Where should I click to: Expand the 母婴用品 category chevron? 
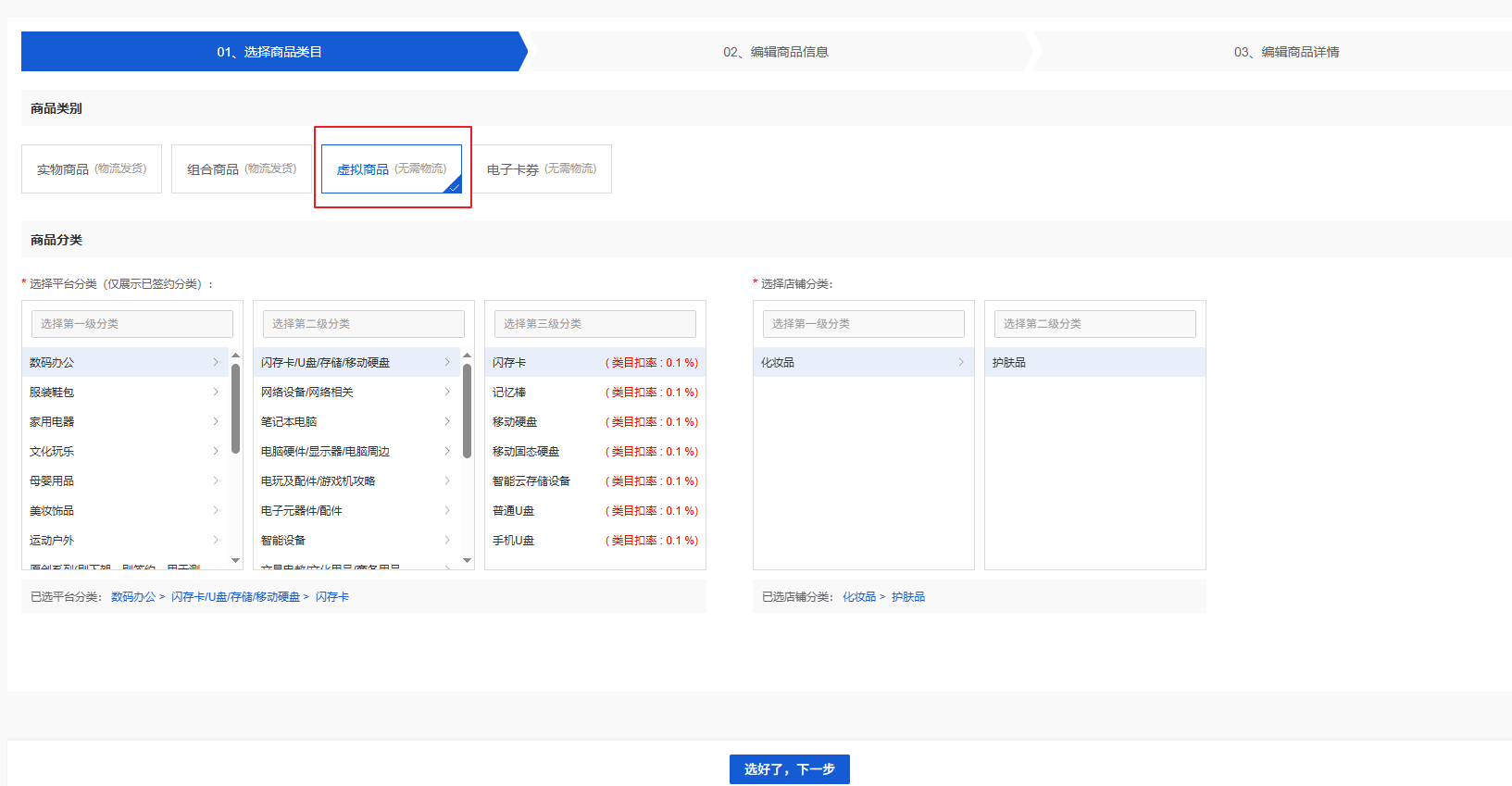click(216, 480)
